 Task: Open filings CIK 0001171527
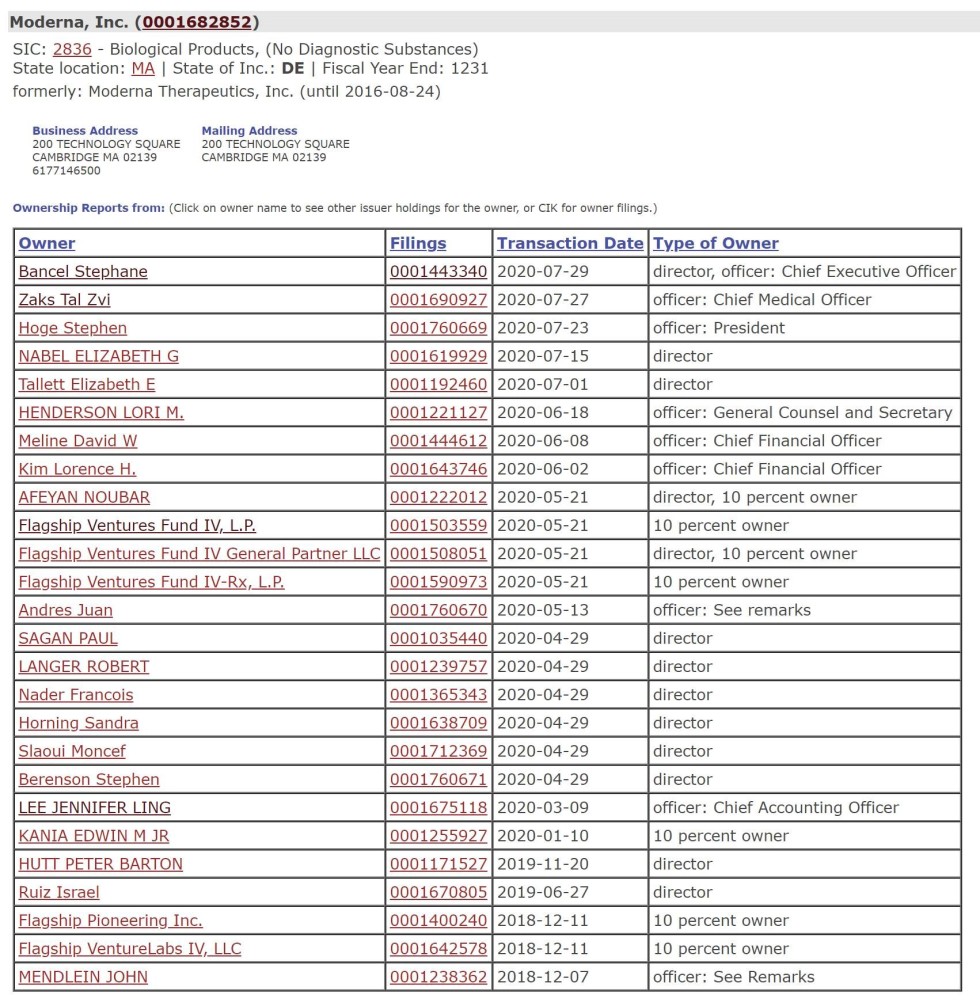[x=438, y=864]
